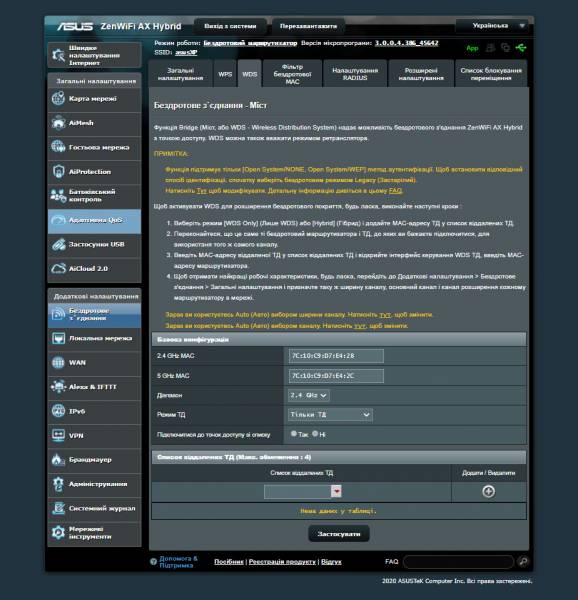Open the Administration (Адміністрування) icon
Screen dimensions: 578x600
[x=59, y=484]
